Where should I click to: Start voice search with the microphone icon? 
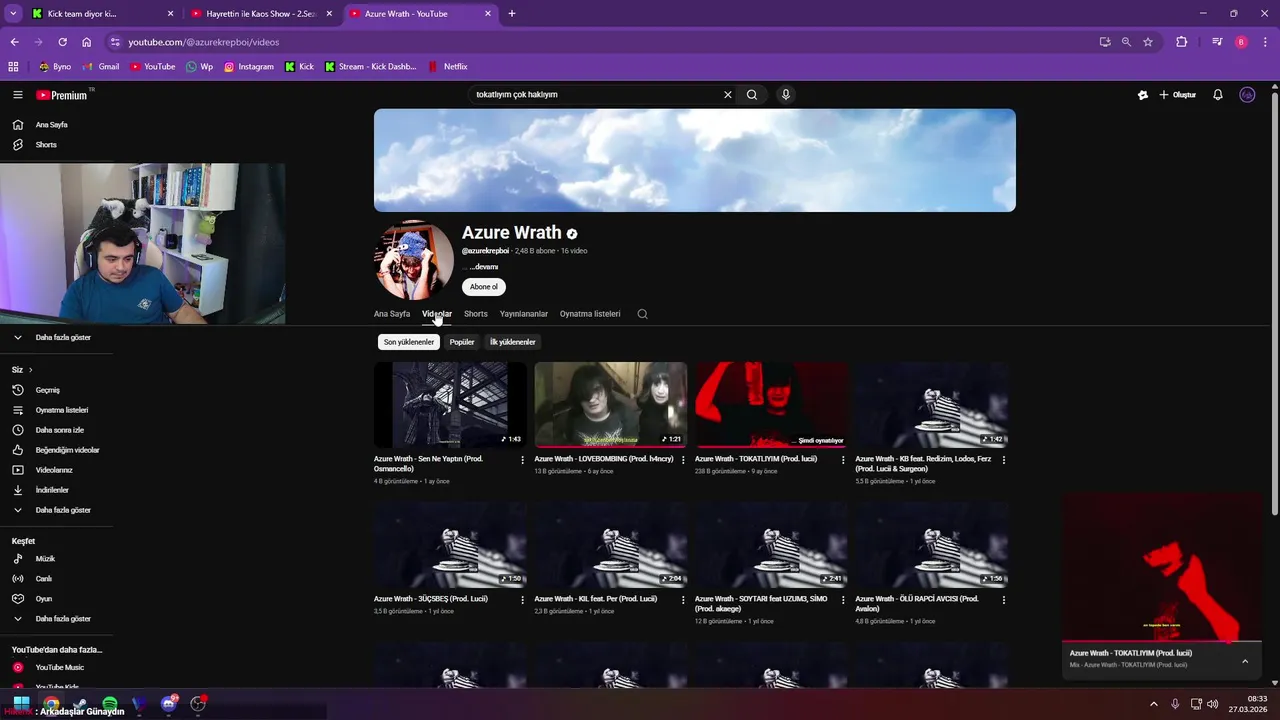tap(786, 94)
